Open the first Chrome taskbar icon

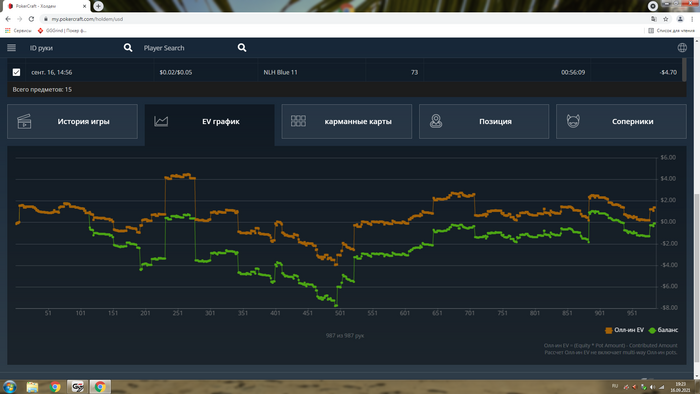55,386
